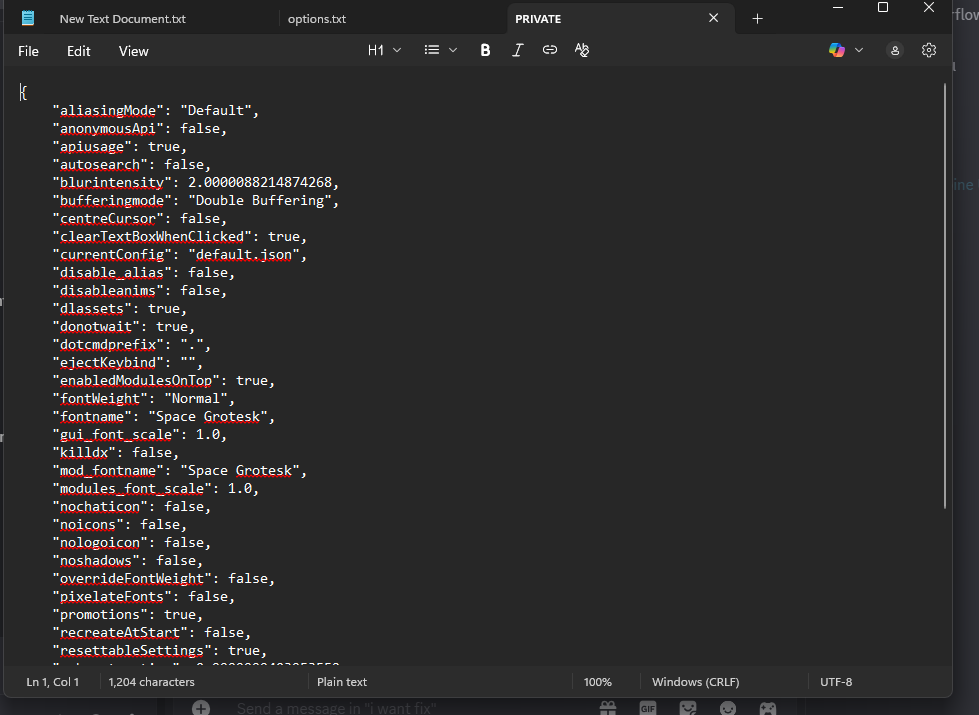Click the "enabledModulesOnTop" line
The image size is (979, 715).
coord(164,381)
